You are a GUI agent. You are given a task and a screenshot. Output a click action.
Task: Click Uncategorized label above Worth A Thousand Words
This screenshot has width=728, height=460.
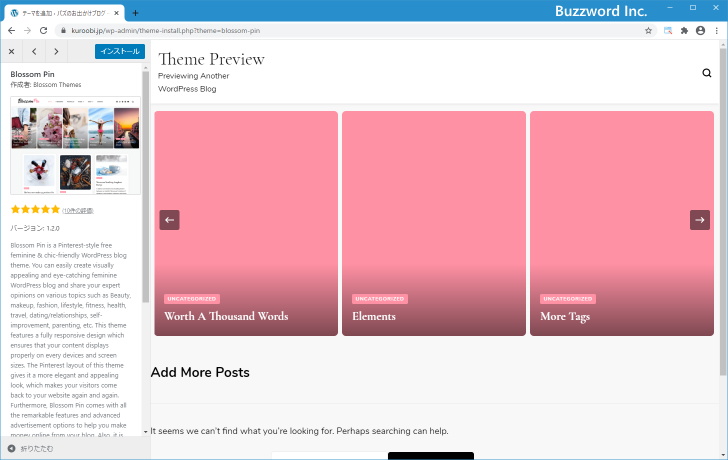point(192,299)
